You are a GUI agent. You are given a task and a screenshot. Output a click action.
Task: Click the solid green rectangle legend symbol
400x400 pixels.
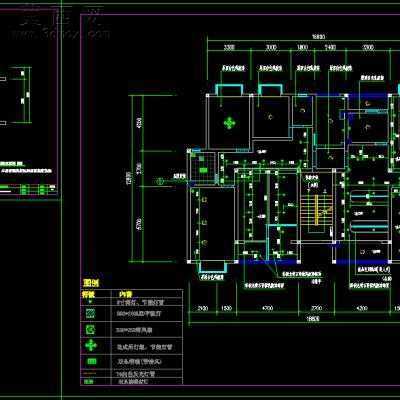pos(91,361)
